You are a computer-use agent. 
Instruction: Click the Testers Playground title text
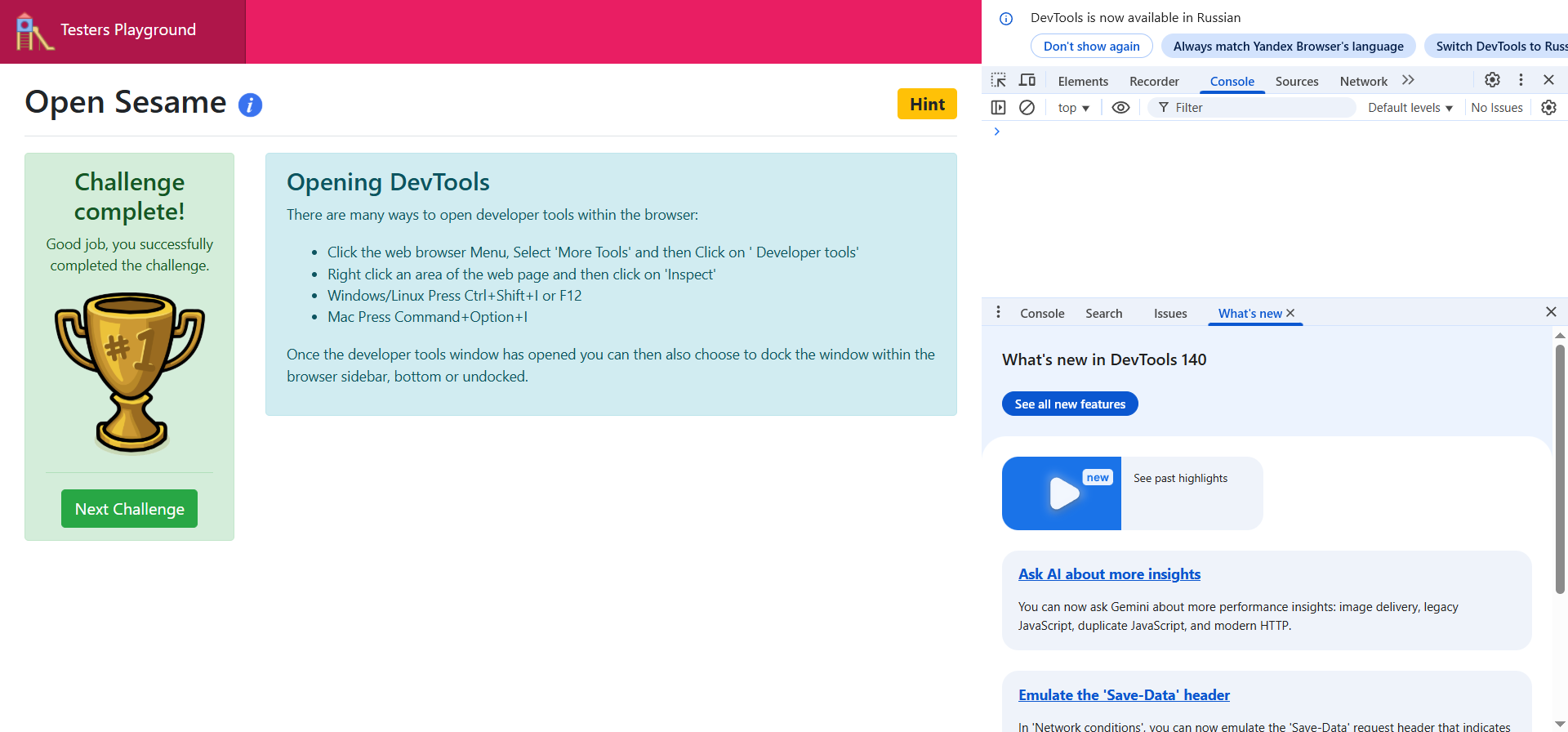128,30
